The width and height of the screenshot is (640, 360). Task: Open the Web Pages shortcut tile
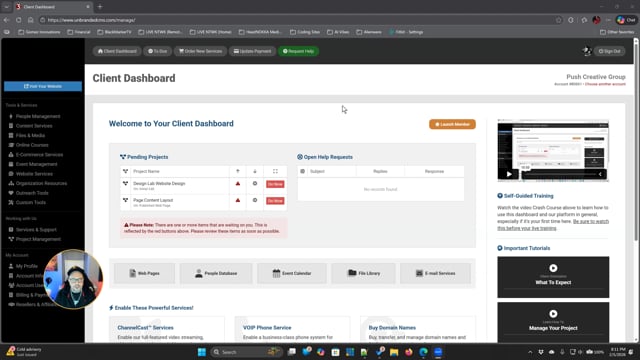point(144,273)
